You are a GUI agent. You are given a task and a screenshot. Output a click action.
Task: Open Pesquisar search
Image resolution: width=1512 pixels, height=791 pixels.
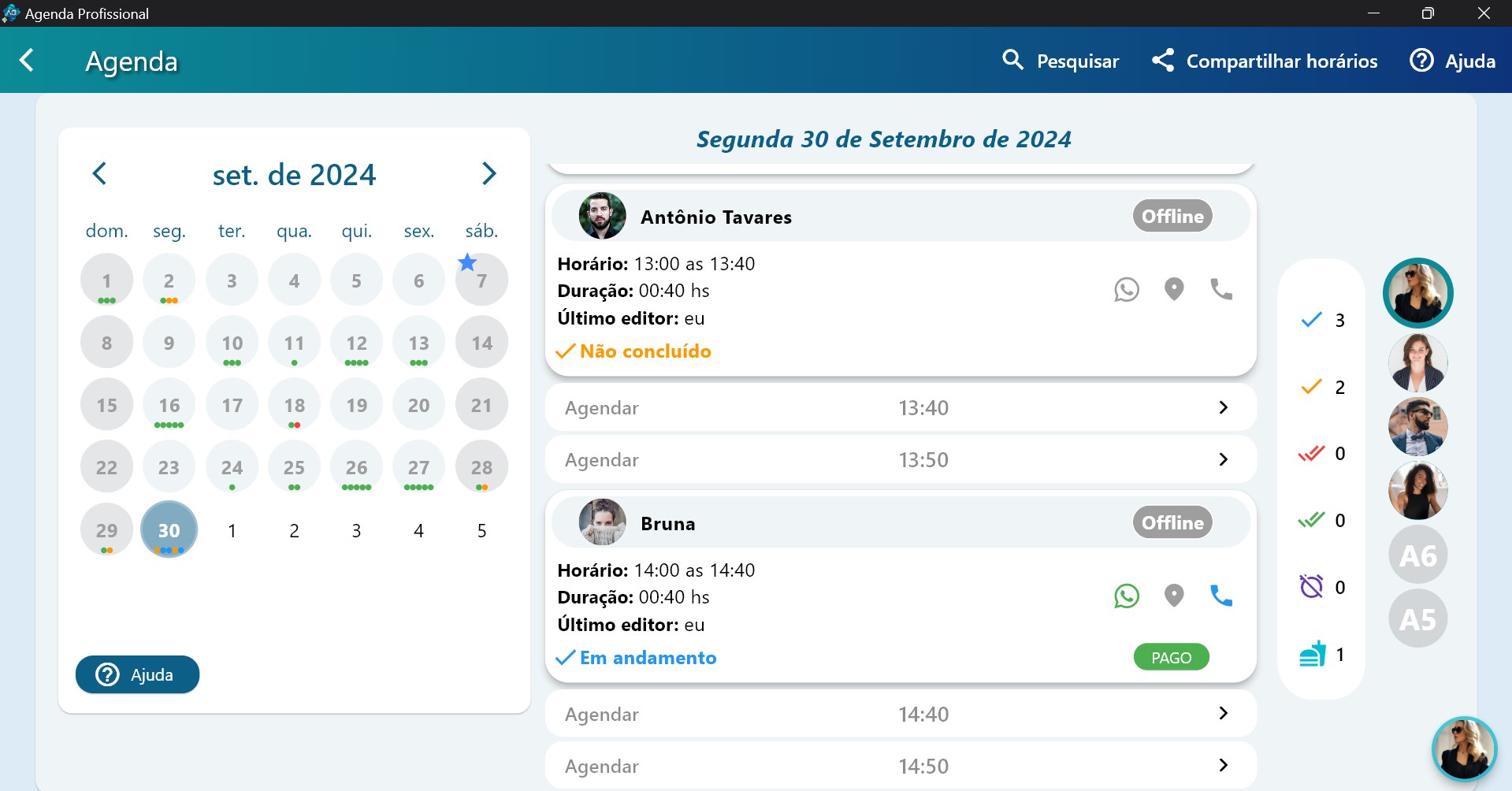click(1060, 61)
